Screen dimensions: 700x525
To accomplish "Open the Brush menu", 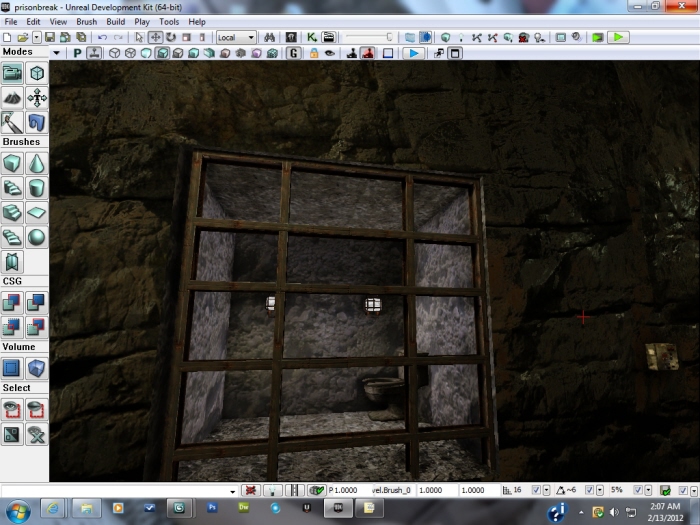I will (x=87, y=21).
